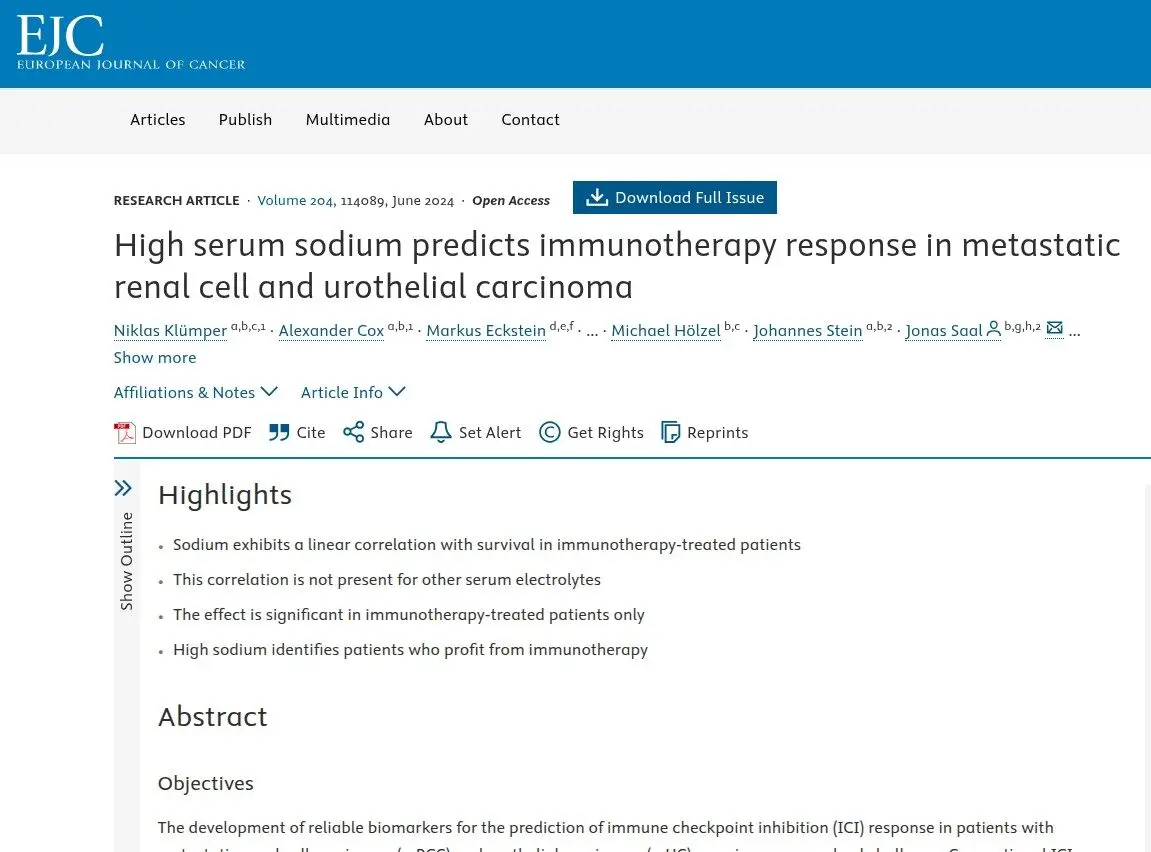Open the Articles menu
Image resolution: width=1151 pixels, height=852 pixels.
(158, 120)
